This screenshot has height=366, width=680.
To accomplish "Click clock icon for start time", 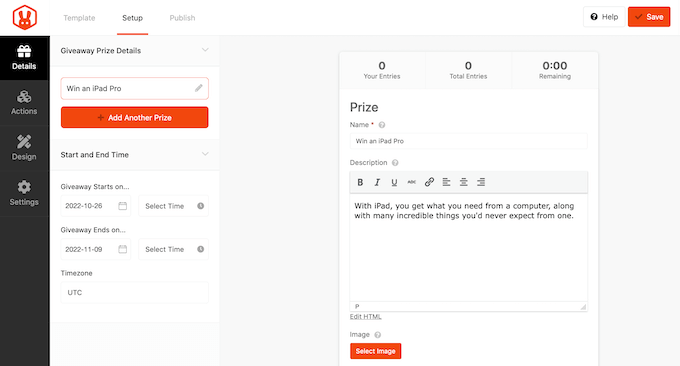I will click(x=200, y=206).
